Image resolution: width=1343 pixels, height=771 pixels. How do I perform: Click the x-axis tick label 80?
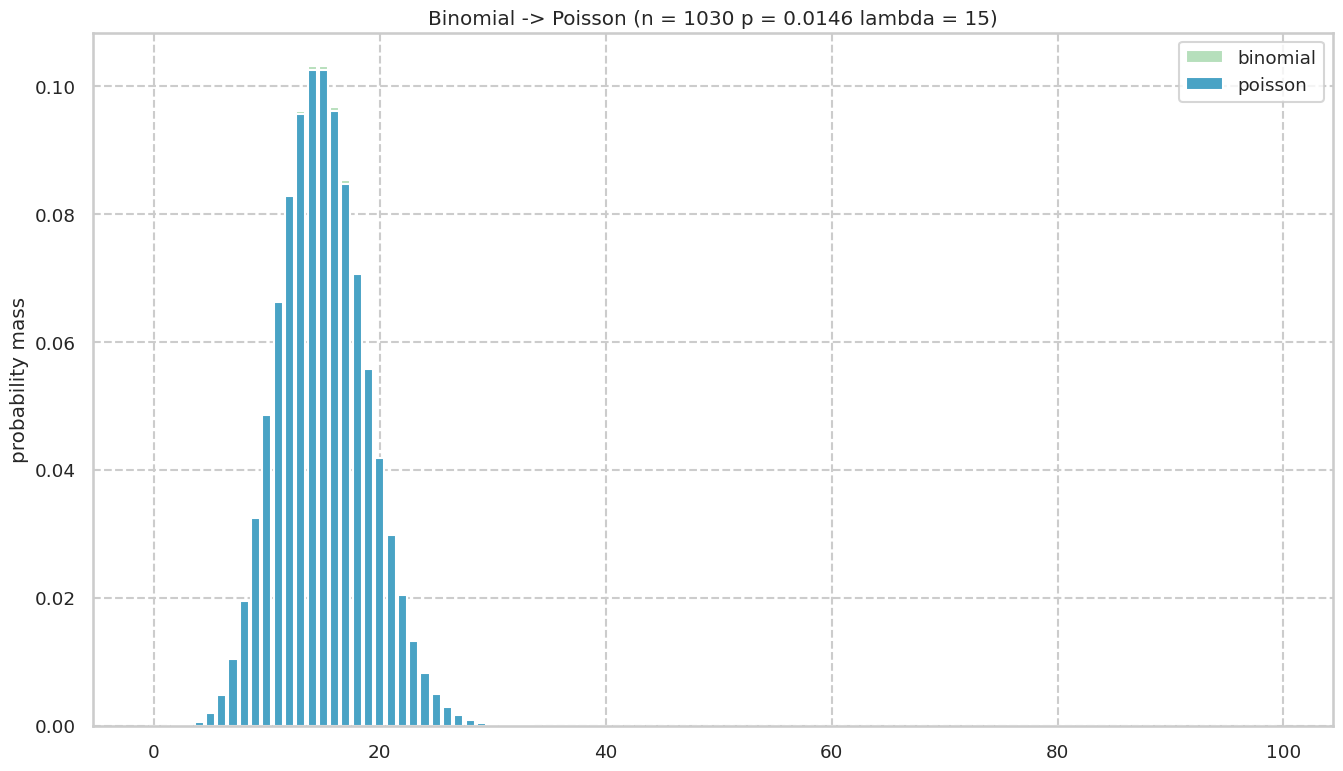1058,751
